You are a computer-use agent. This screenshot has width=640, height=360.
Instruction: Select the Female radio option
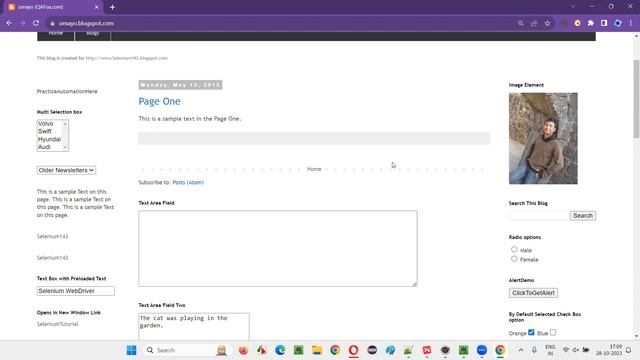click(x=514, y=259)
